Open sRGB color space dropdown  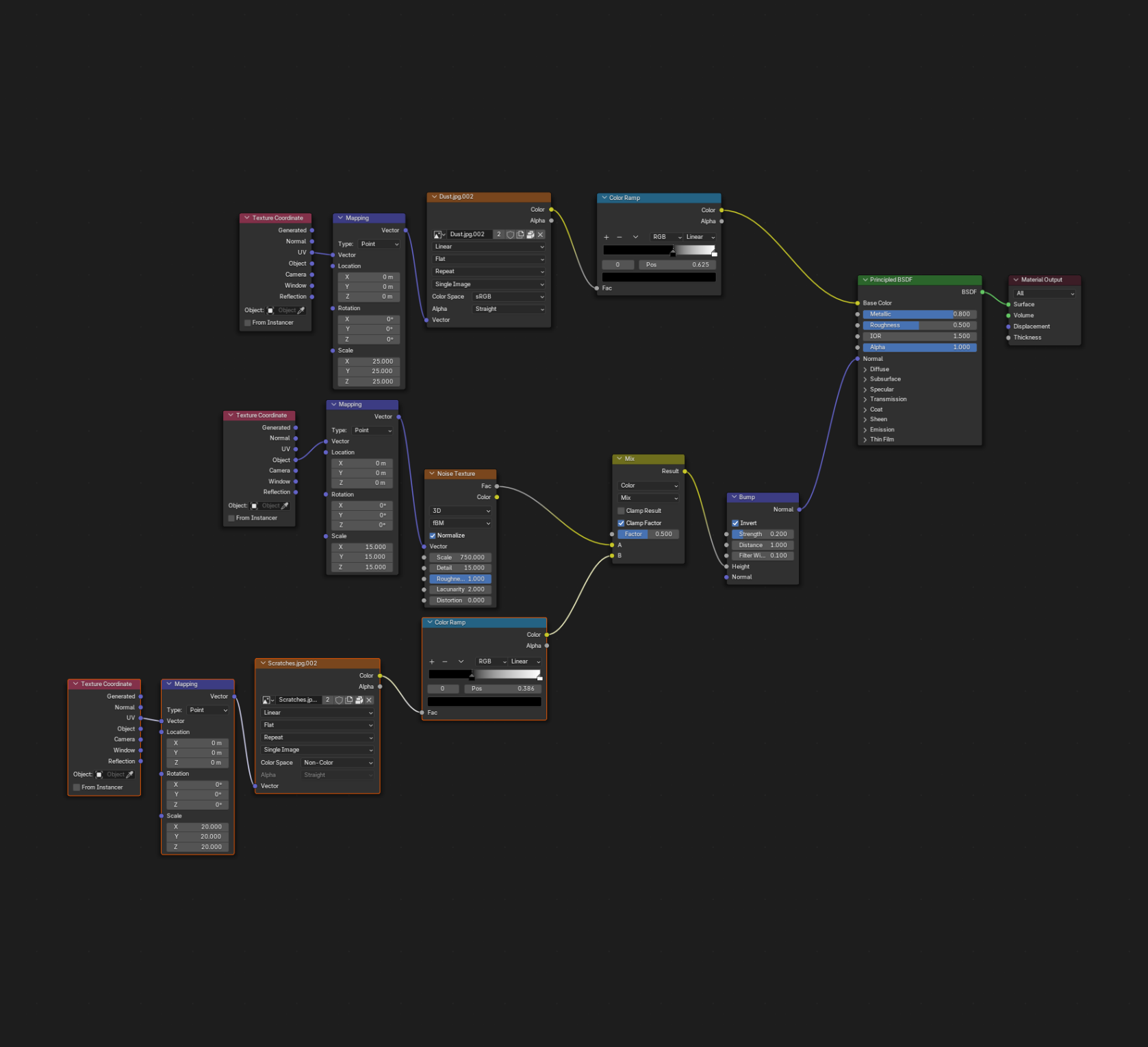click(x=509, y=297)
